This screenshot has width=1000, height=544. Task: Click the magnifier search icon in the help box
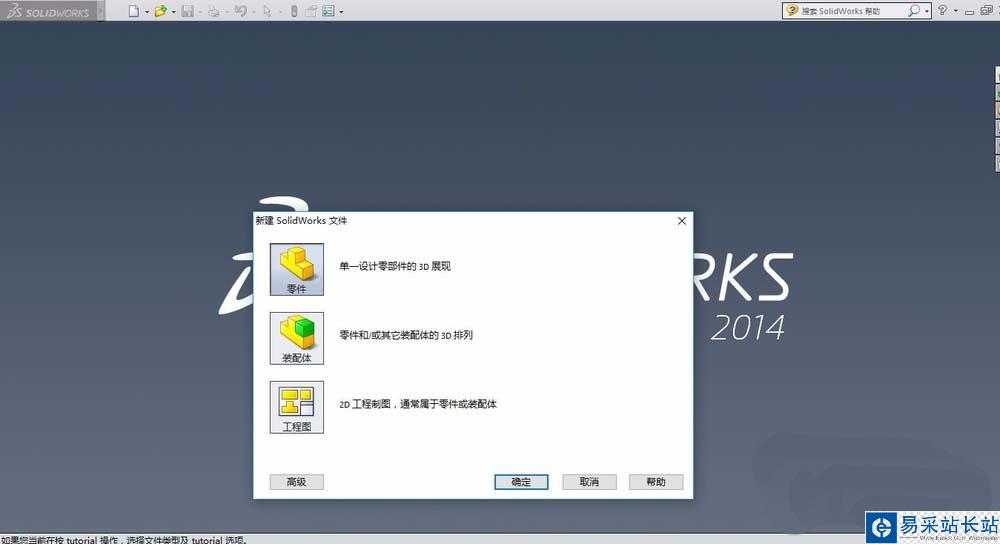point(913,11)
